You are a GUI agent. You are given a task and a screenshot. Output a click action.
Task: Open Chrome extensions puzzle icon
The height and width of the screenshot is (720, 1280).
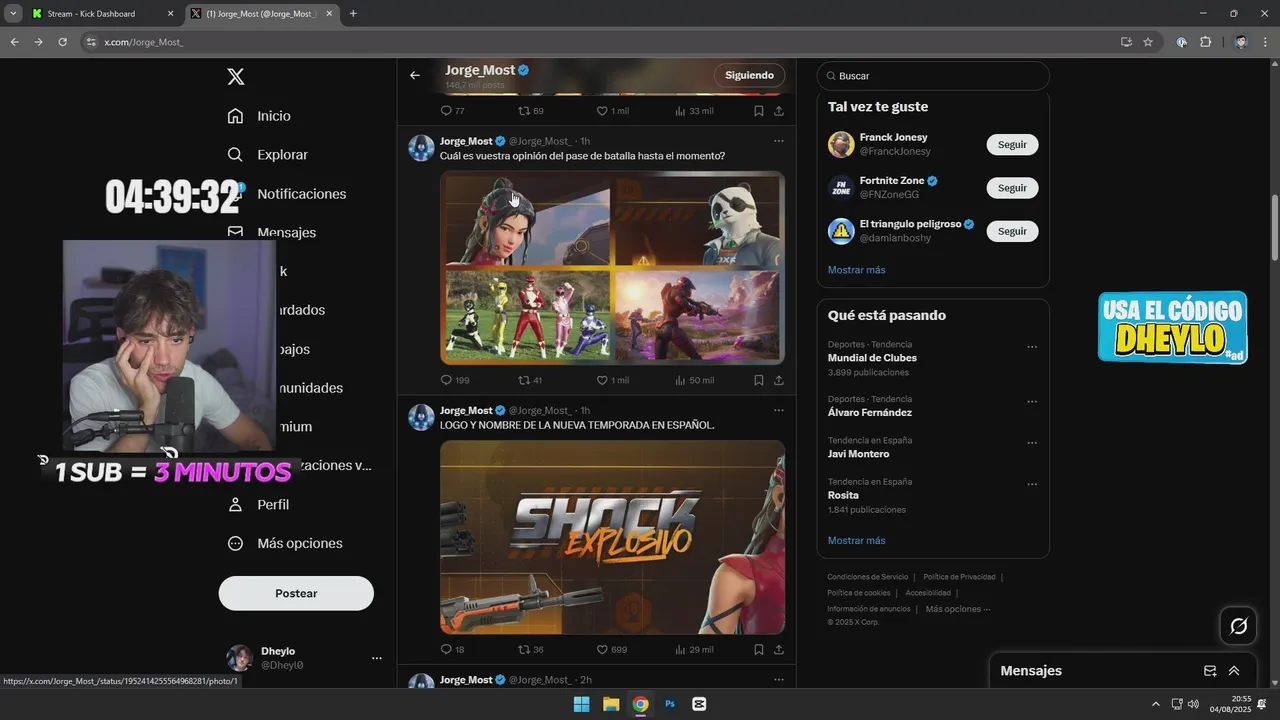[1205, 42]
